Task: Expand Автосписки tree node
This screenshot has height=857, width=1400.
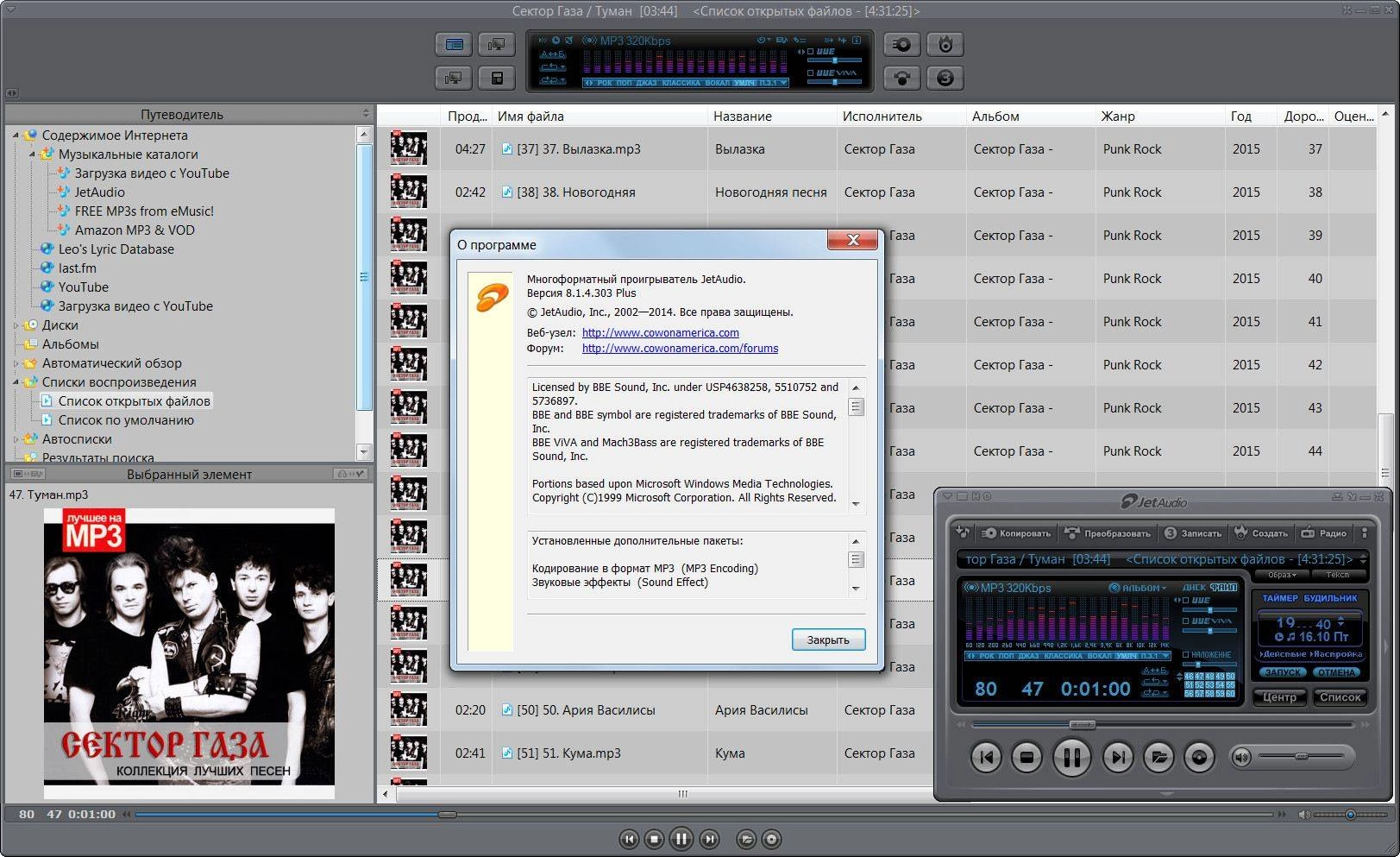Action: pos(16,439)
